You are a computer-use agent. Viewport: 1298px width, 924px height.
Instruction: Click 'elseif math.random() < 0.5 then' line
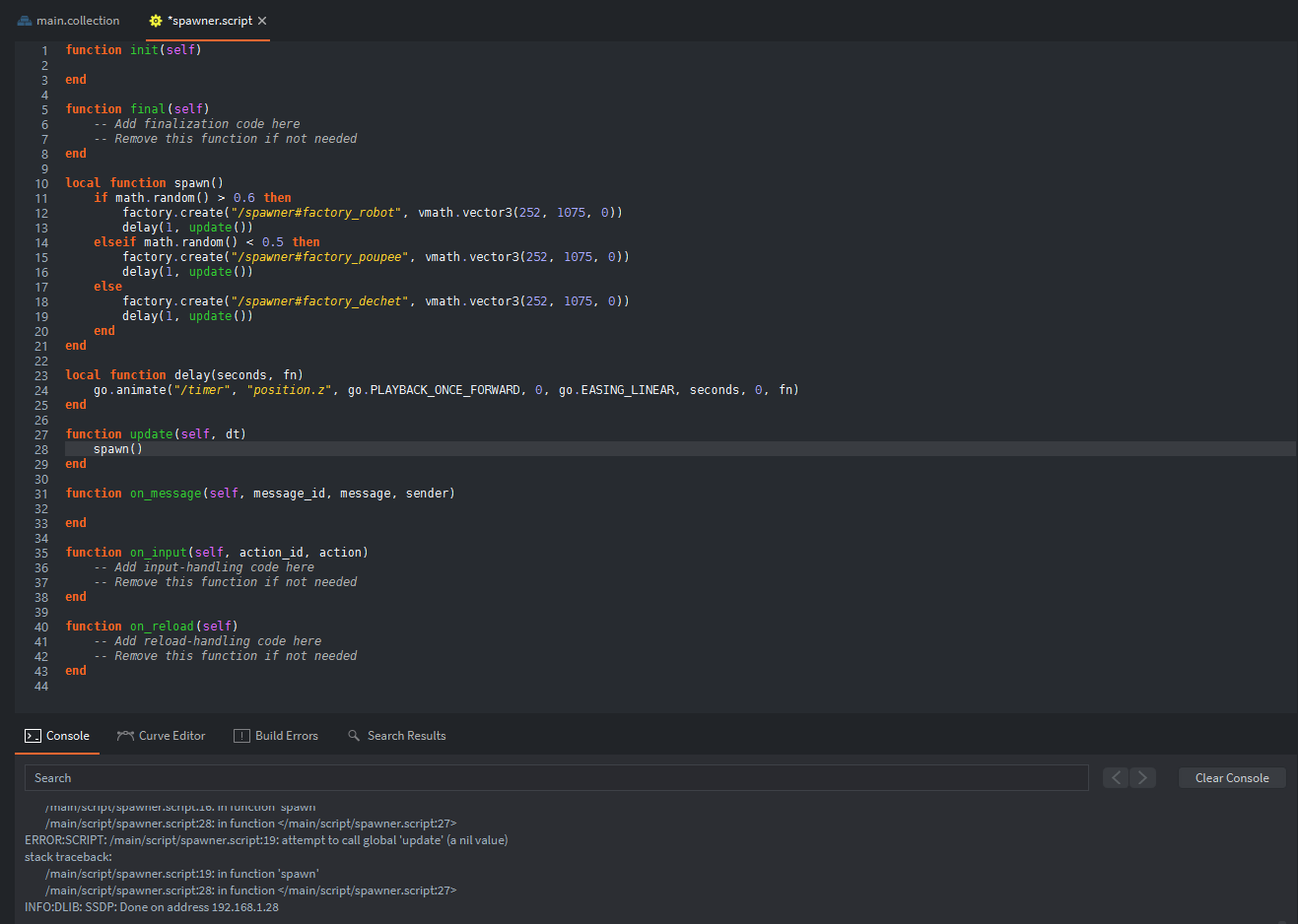[207, 242]
